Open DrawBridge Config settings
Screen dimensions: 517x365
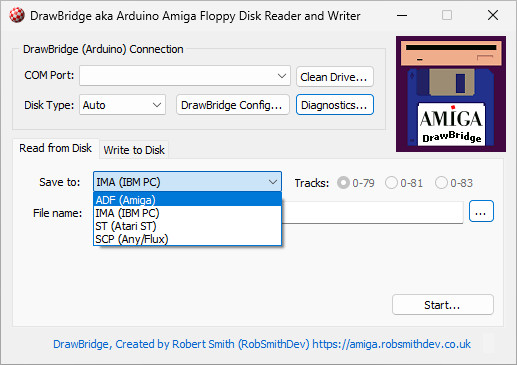232,105
